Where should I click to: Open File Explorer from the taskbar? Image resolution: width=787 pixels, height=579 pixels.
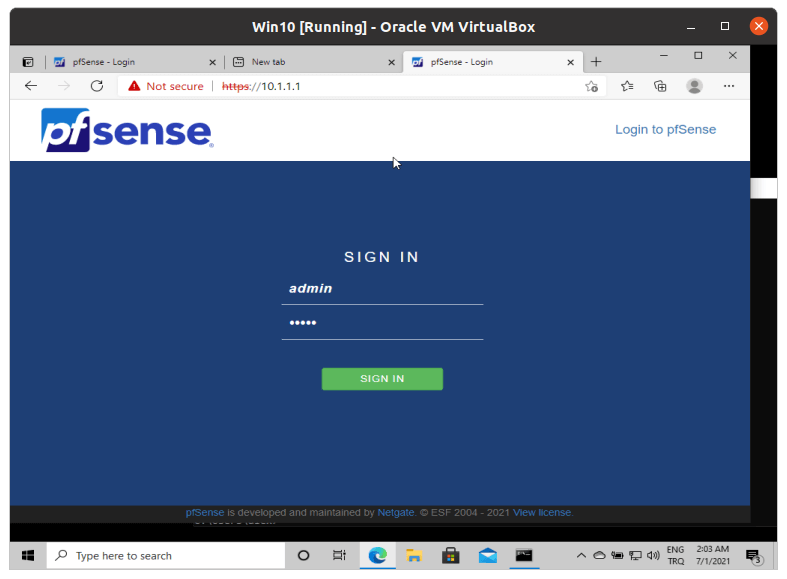(414, 555)
